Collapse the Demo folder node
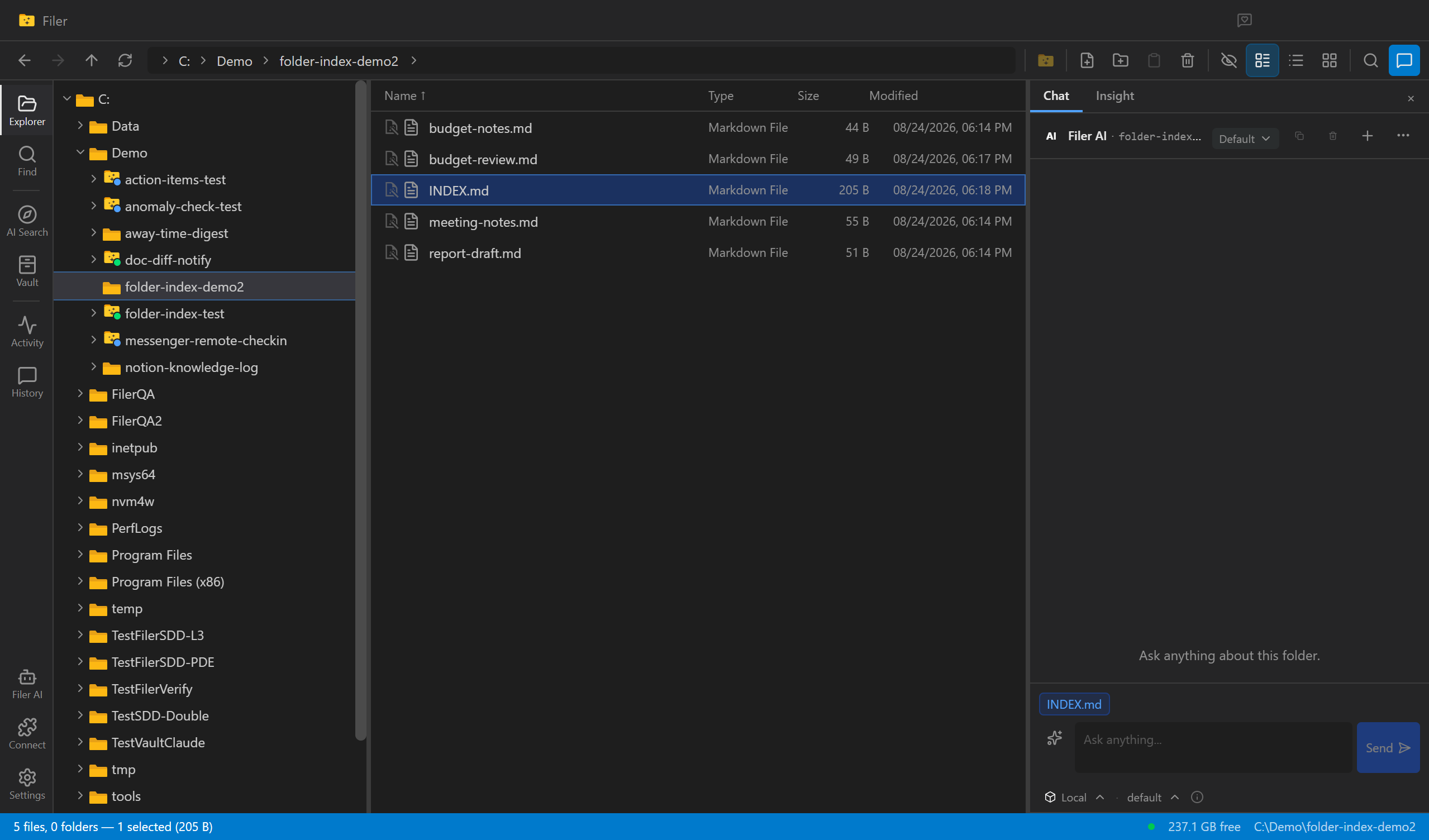Image resolution: width=1429 pixels, height=840 pixels. 80,152
